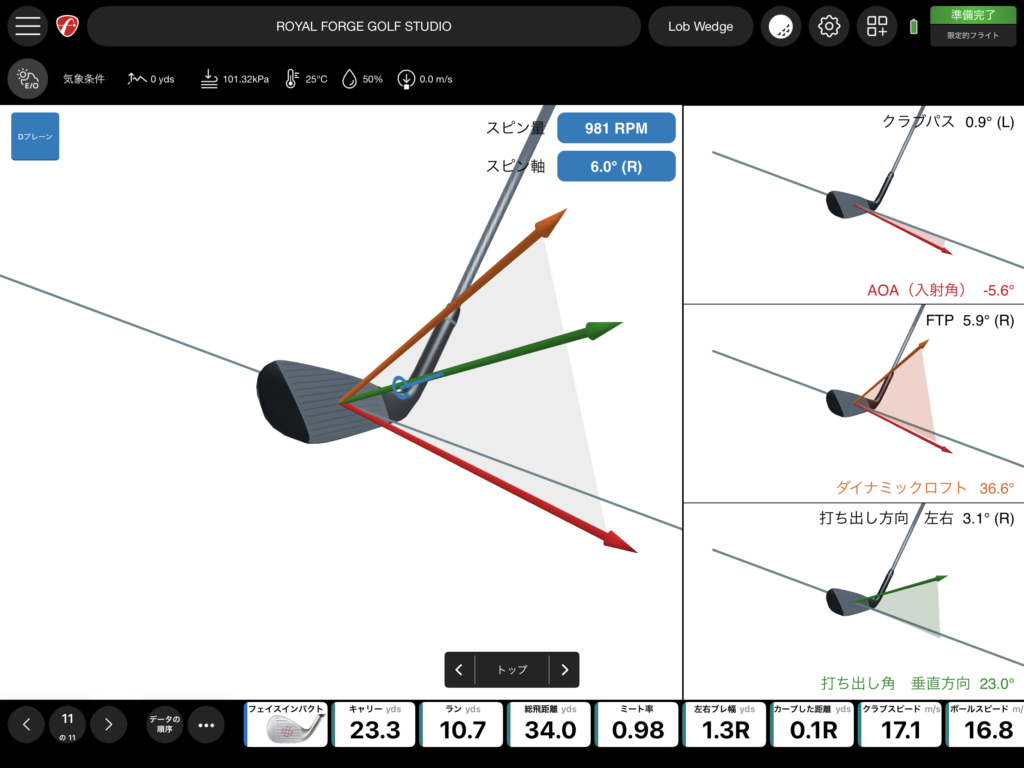This screenshot has width=1024, height=768.
Task: Open the データの順序 data order menu
Action: point(164,725)
